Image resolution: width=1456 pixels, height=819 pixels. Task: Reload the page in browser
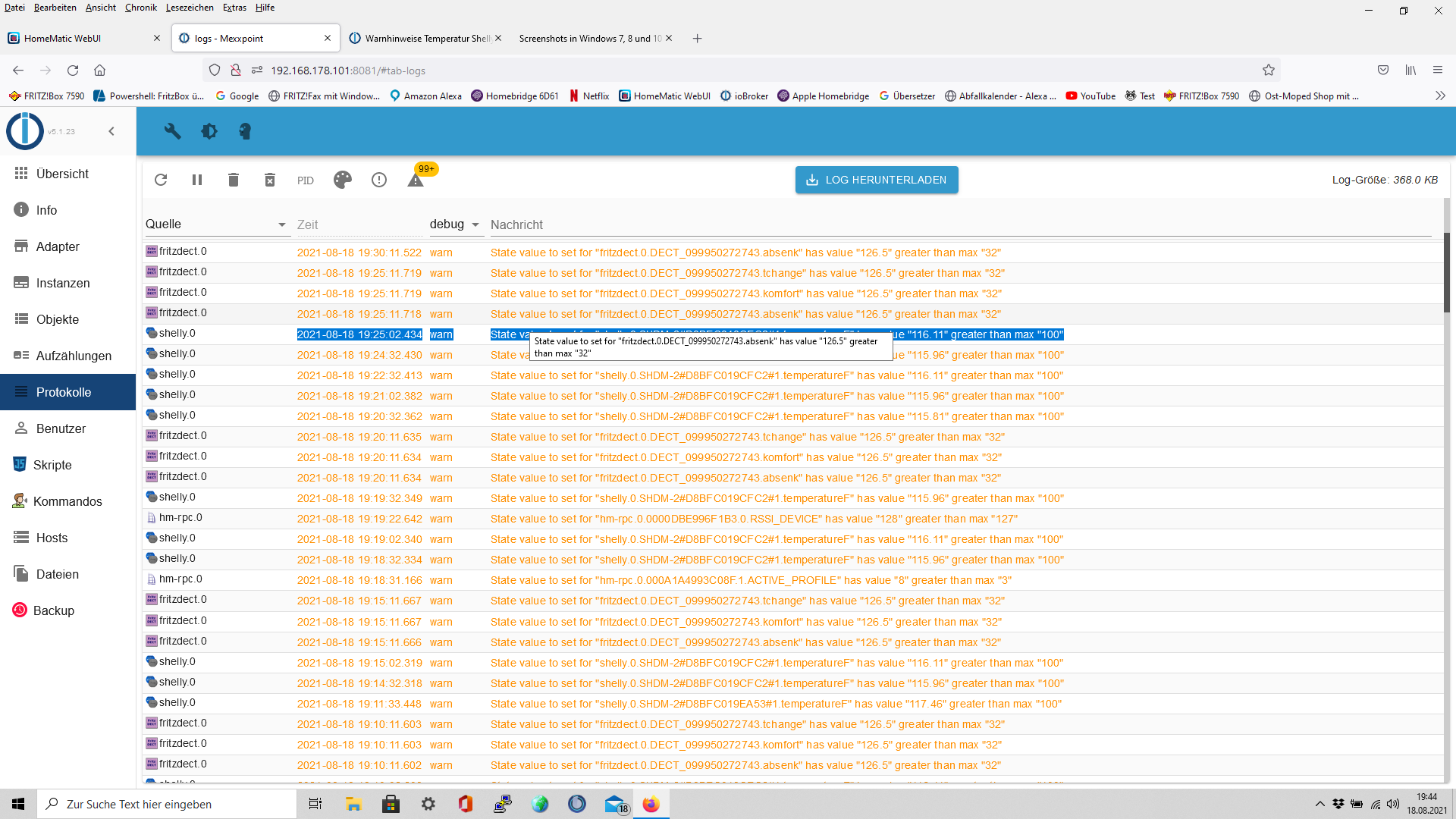coord(73,70)
